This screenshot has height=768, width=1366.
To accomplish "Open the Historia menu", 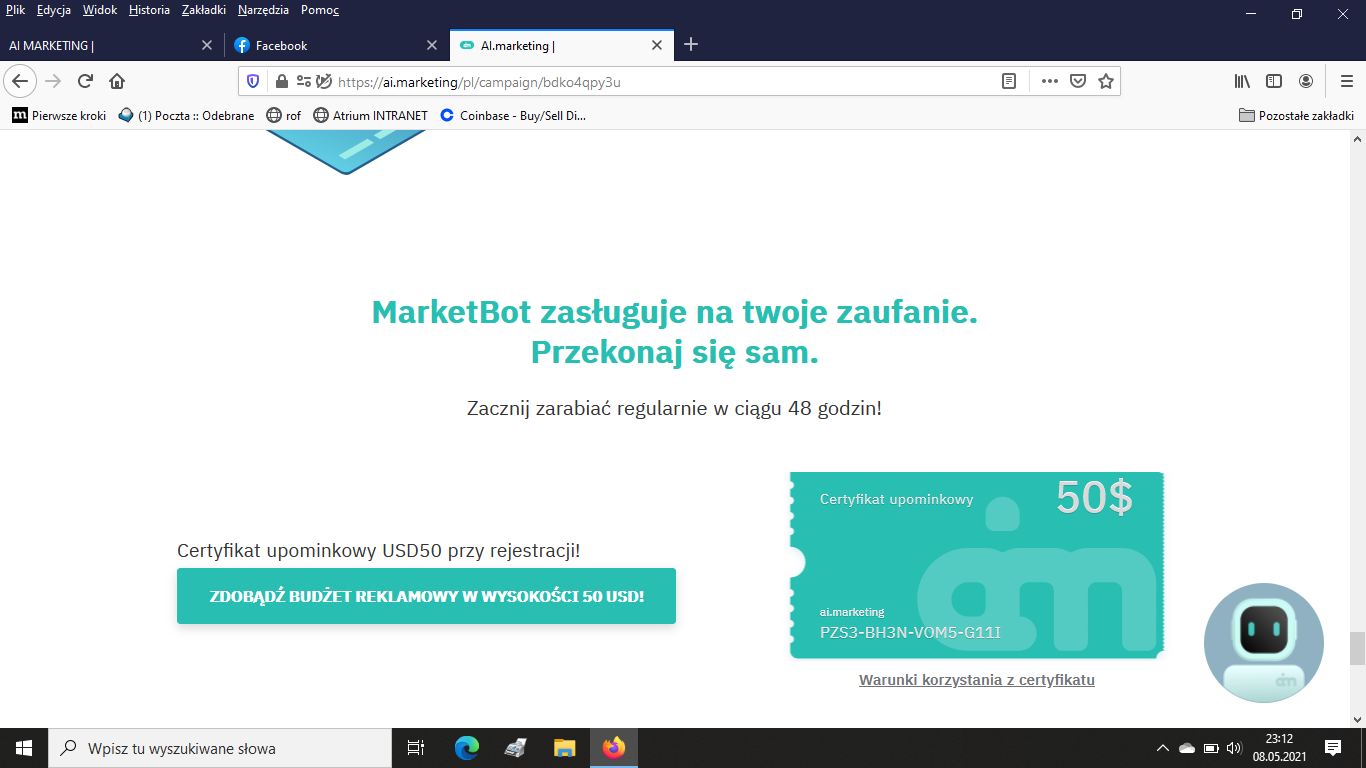I will pos(149,10).
